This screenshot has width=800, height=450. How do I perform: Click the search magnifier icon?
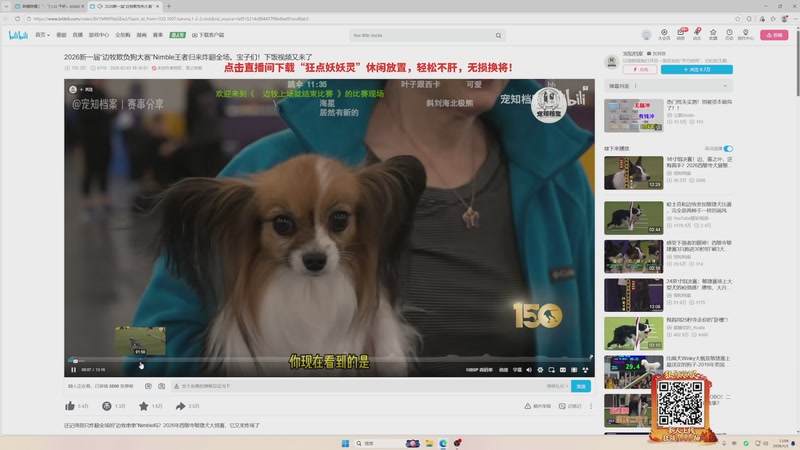coord(498,35)
